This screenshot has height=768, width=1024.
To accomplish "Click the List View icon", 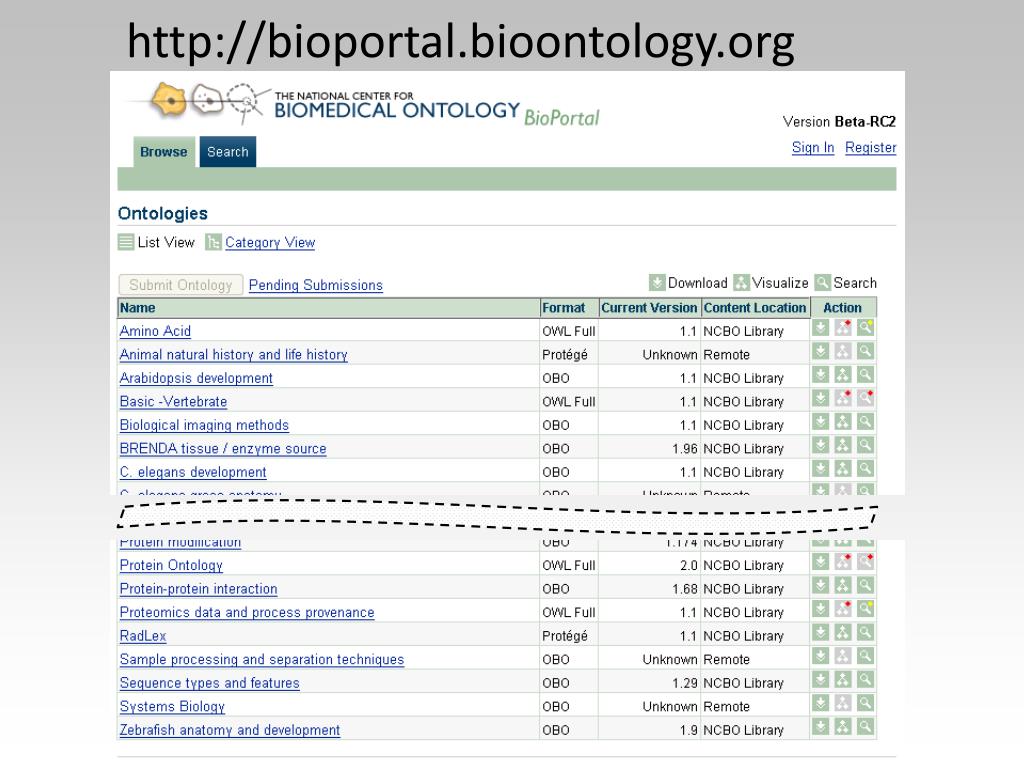I will [x=126, y=242].
